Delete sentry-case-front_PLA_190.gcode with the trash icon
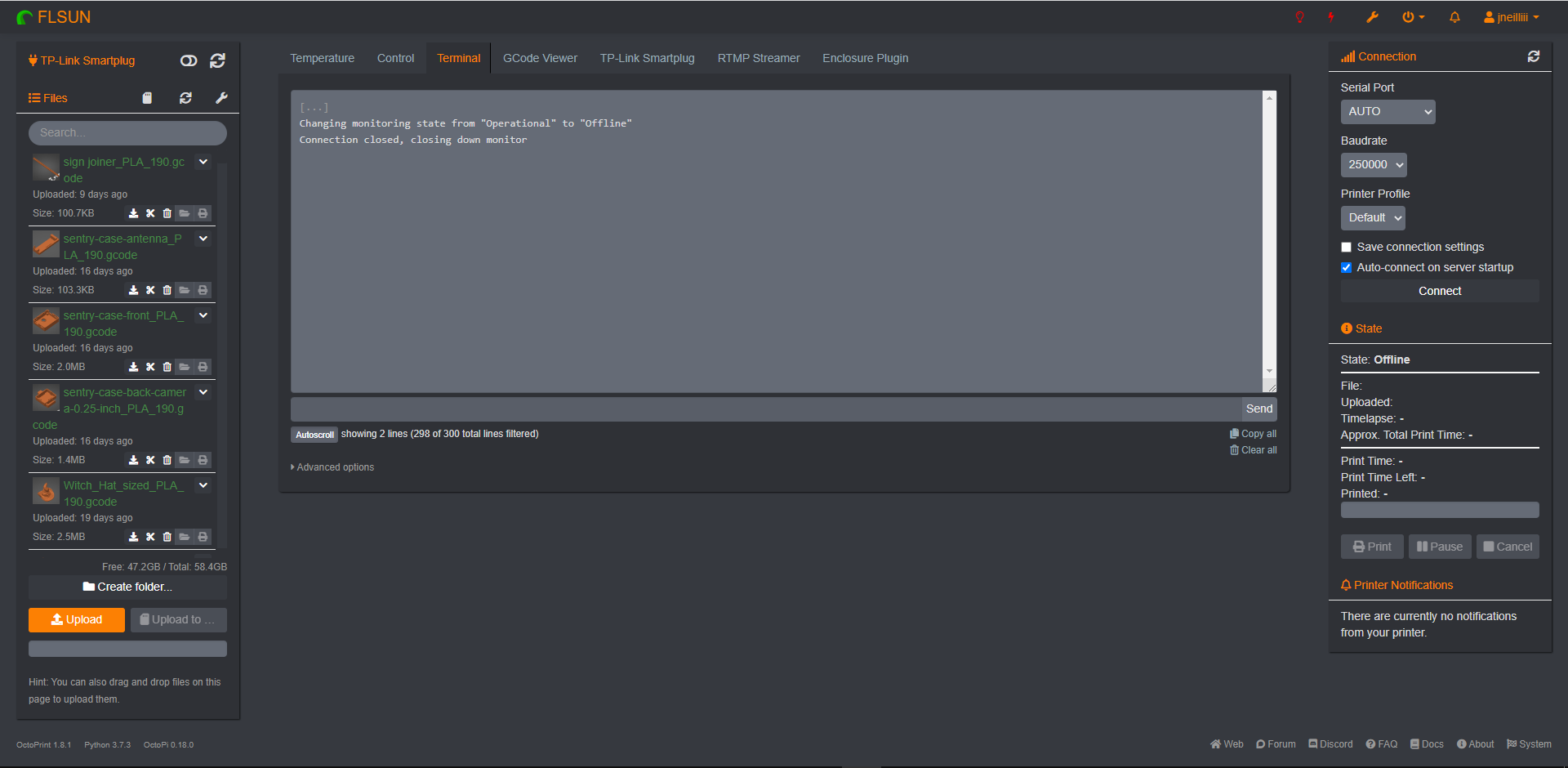1568x768 pixels. point(167,367)
